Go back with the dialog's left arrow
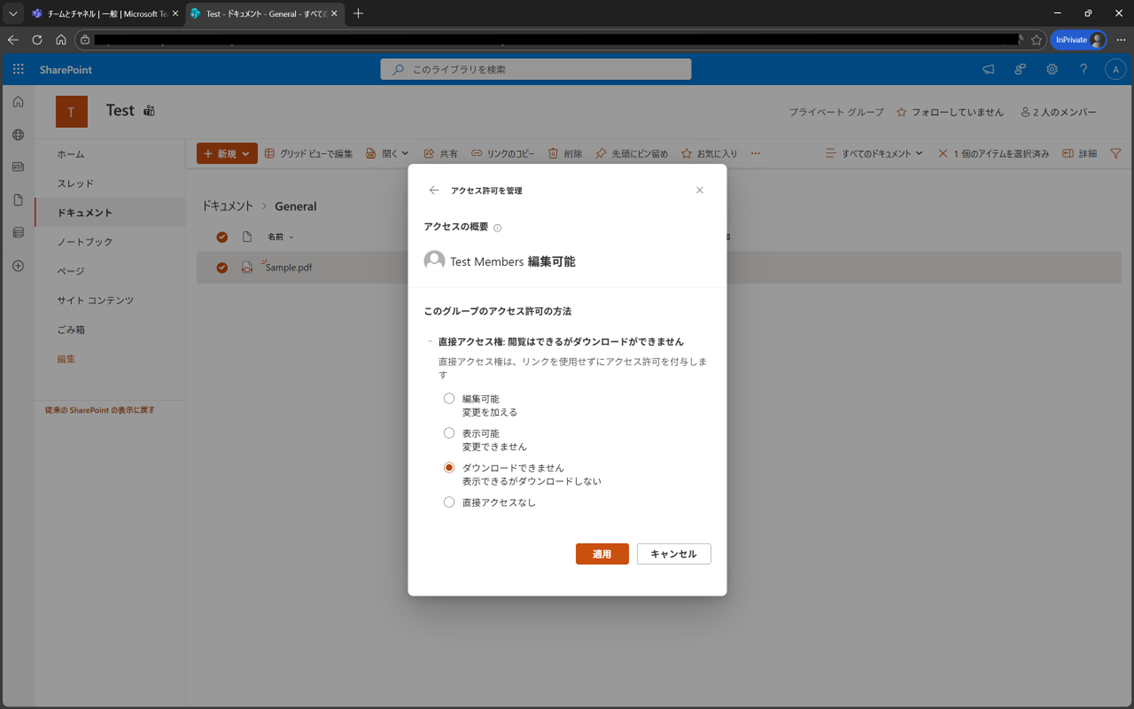Screen dimensions: 1134x709 pyautogui.click(x=434, y=190)
